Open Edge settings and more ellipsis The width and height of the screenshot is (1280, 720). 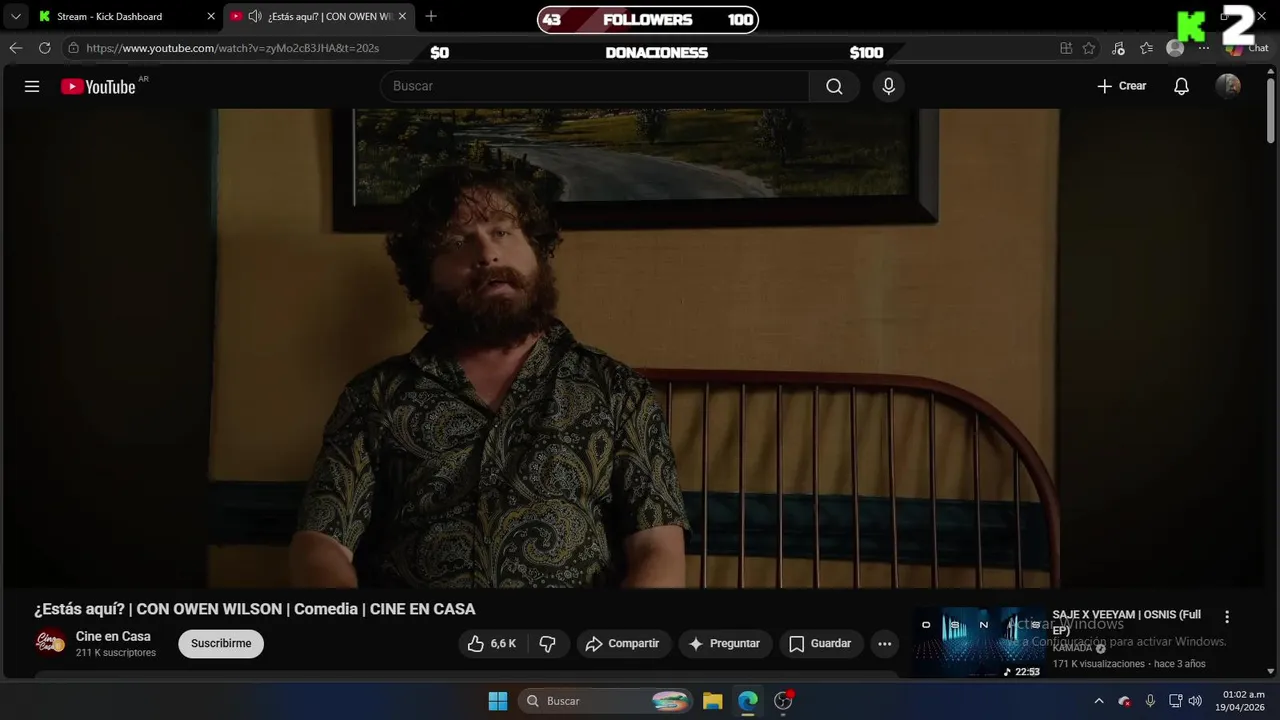(1204, 48)
